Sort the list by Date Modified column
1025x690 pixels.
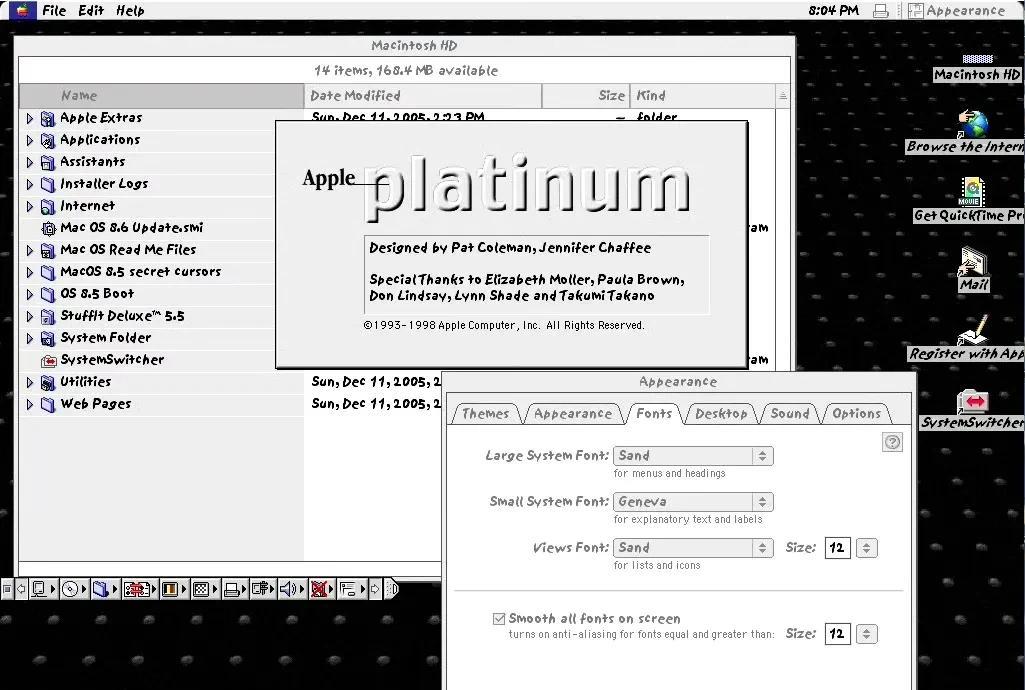tap(423, 96)
